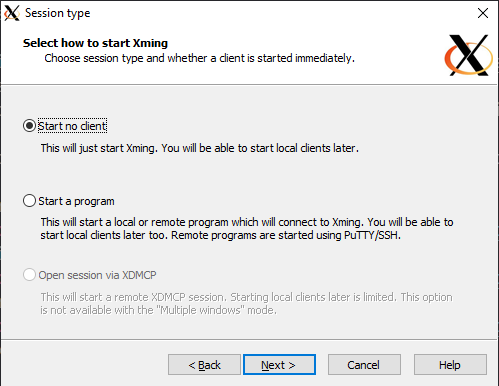The width and height of the screenshot is (499, 386).
Task: Proceed using the 'Next >' button
Action: (x=279, y=365)
